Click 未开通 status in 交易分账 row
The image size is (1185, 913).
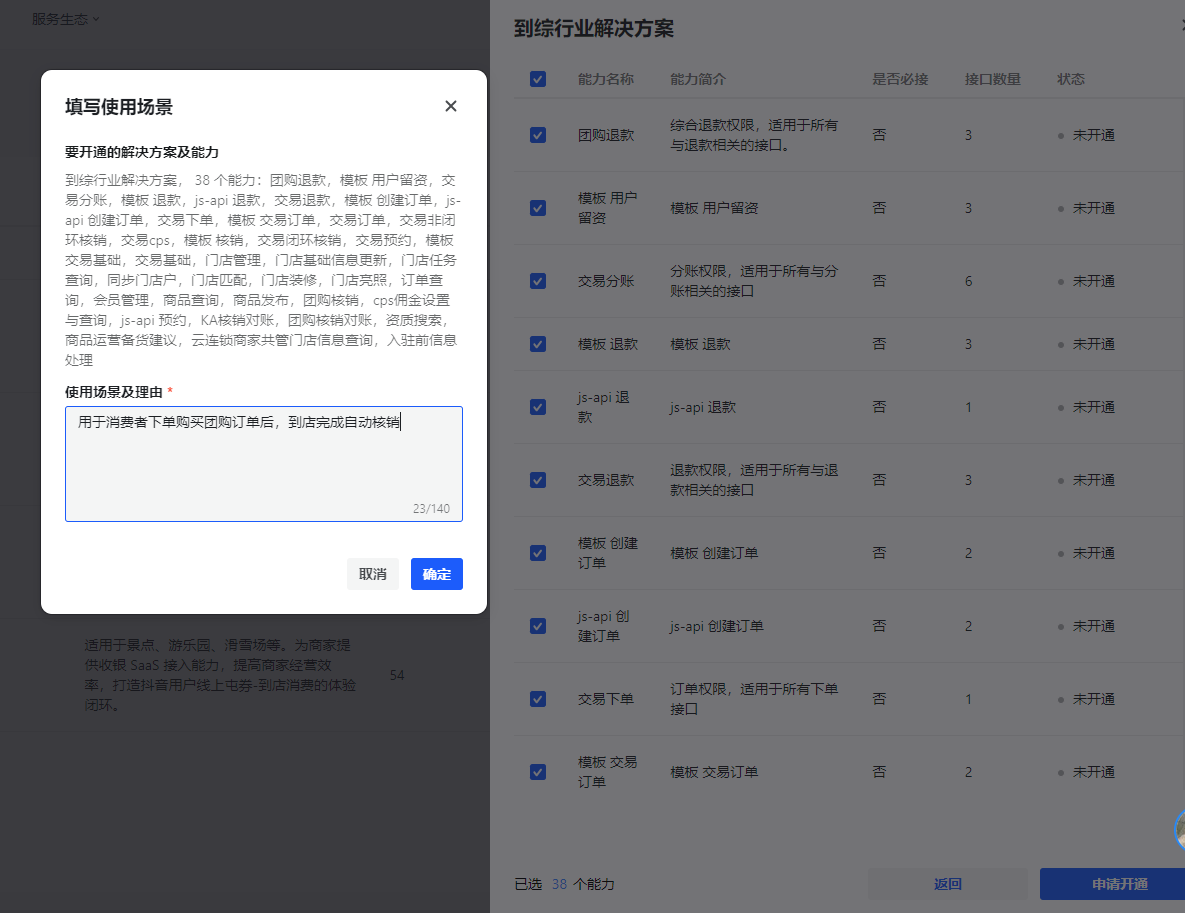coord(1094,281)
